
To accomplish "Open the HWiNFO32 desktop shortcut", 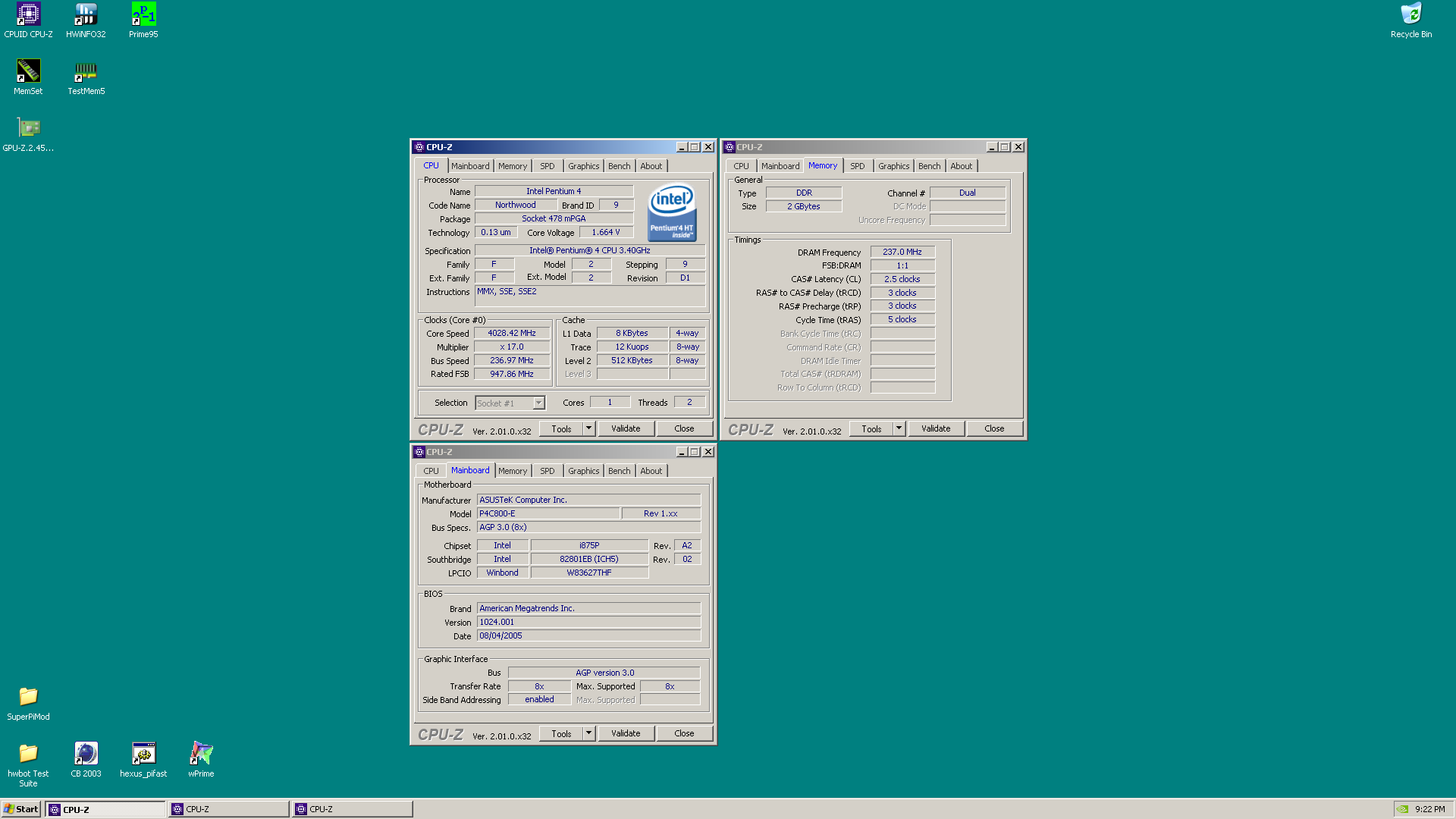I will 86,20.
